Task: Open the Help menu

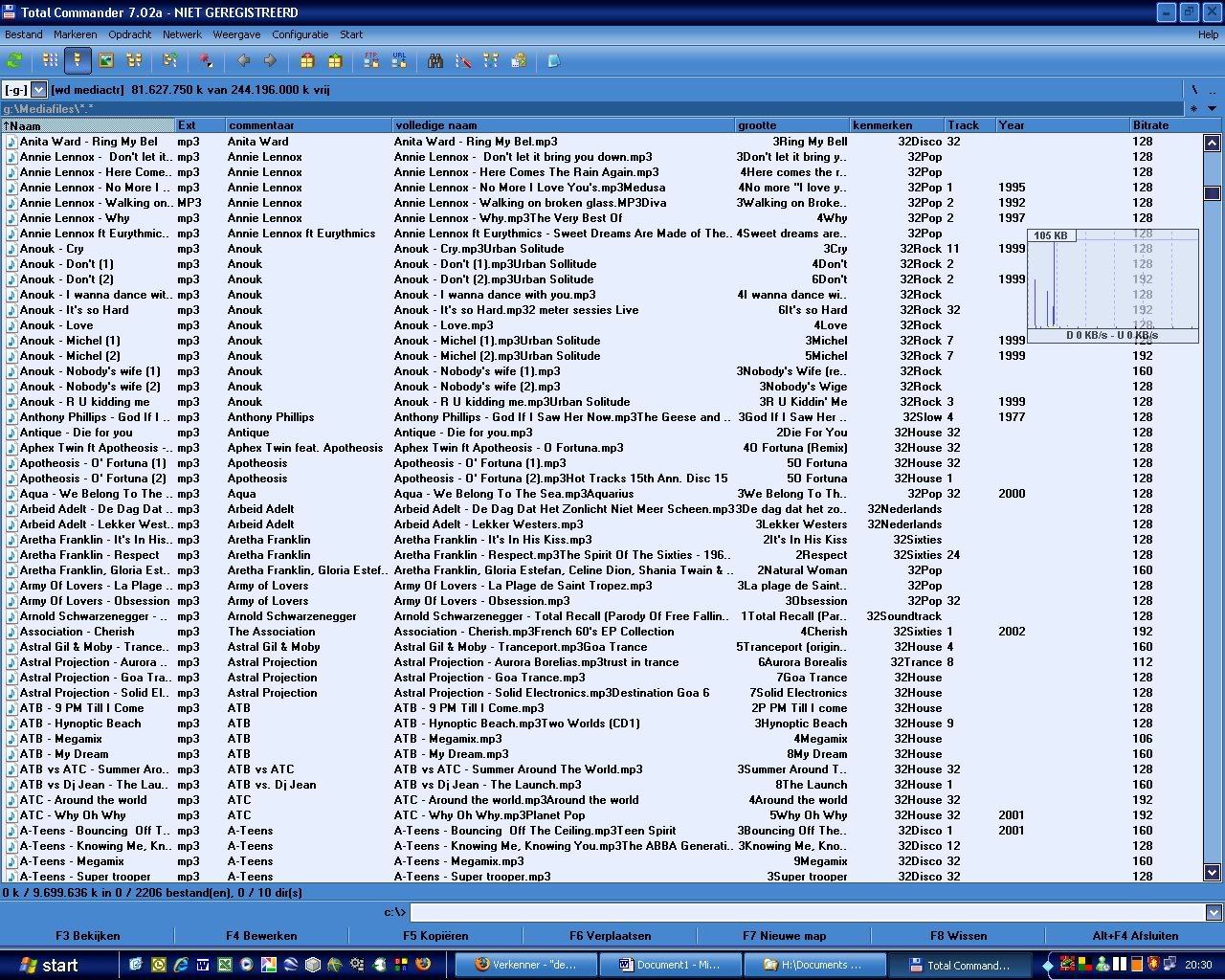Action: 1208,34
